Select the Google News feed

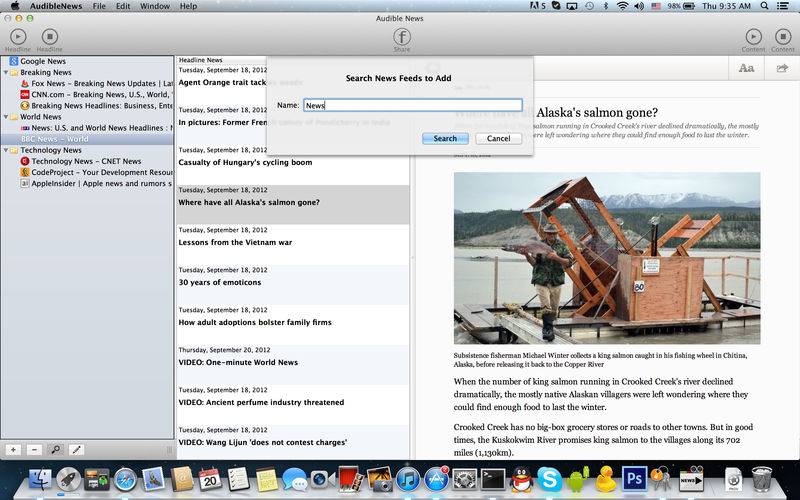[43, 61]
